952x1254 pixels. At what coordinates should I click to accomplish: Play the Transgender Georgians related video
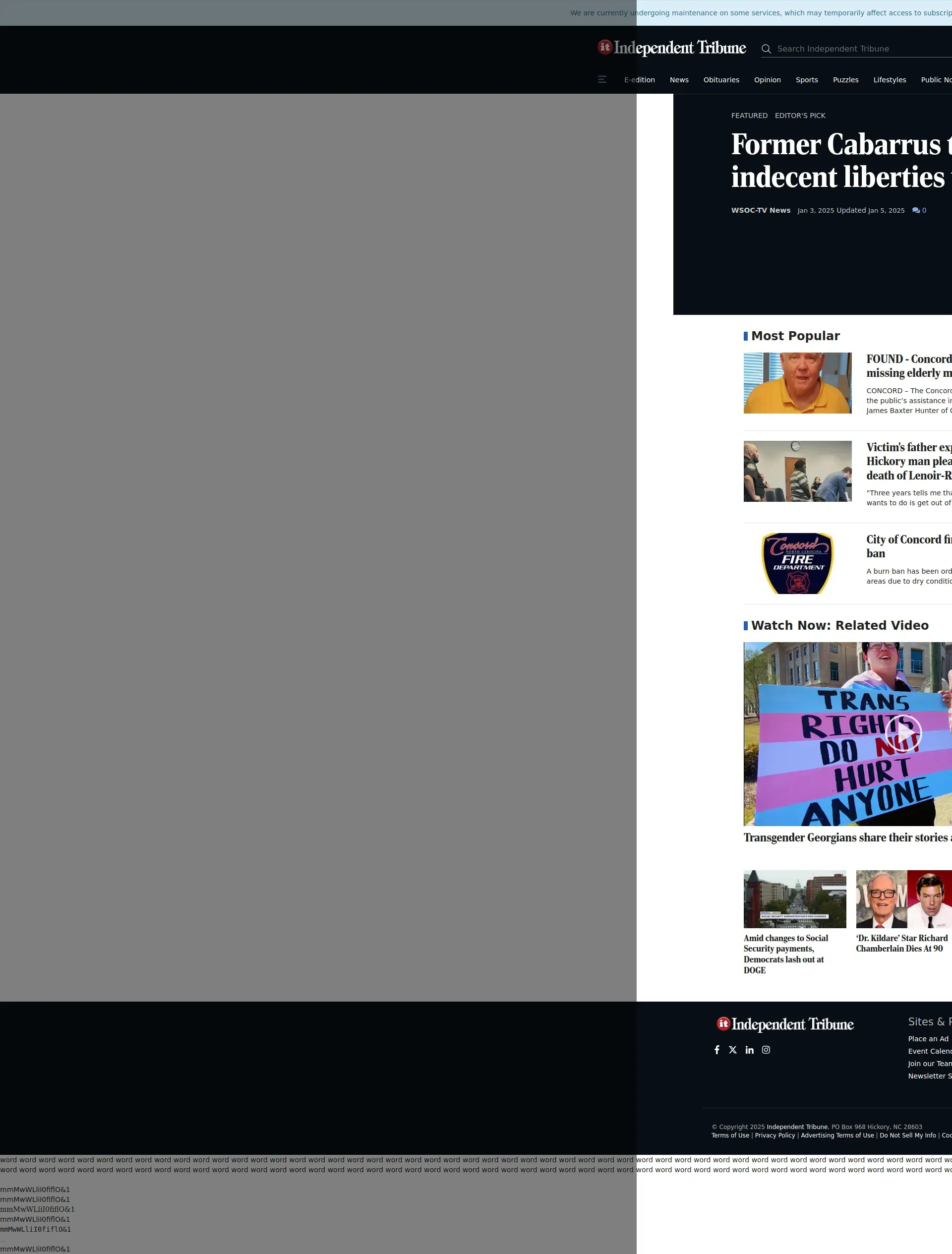903,733
